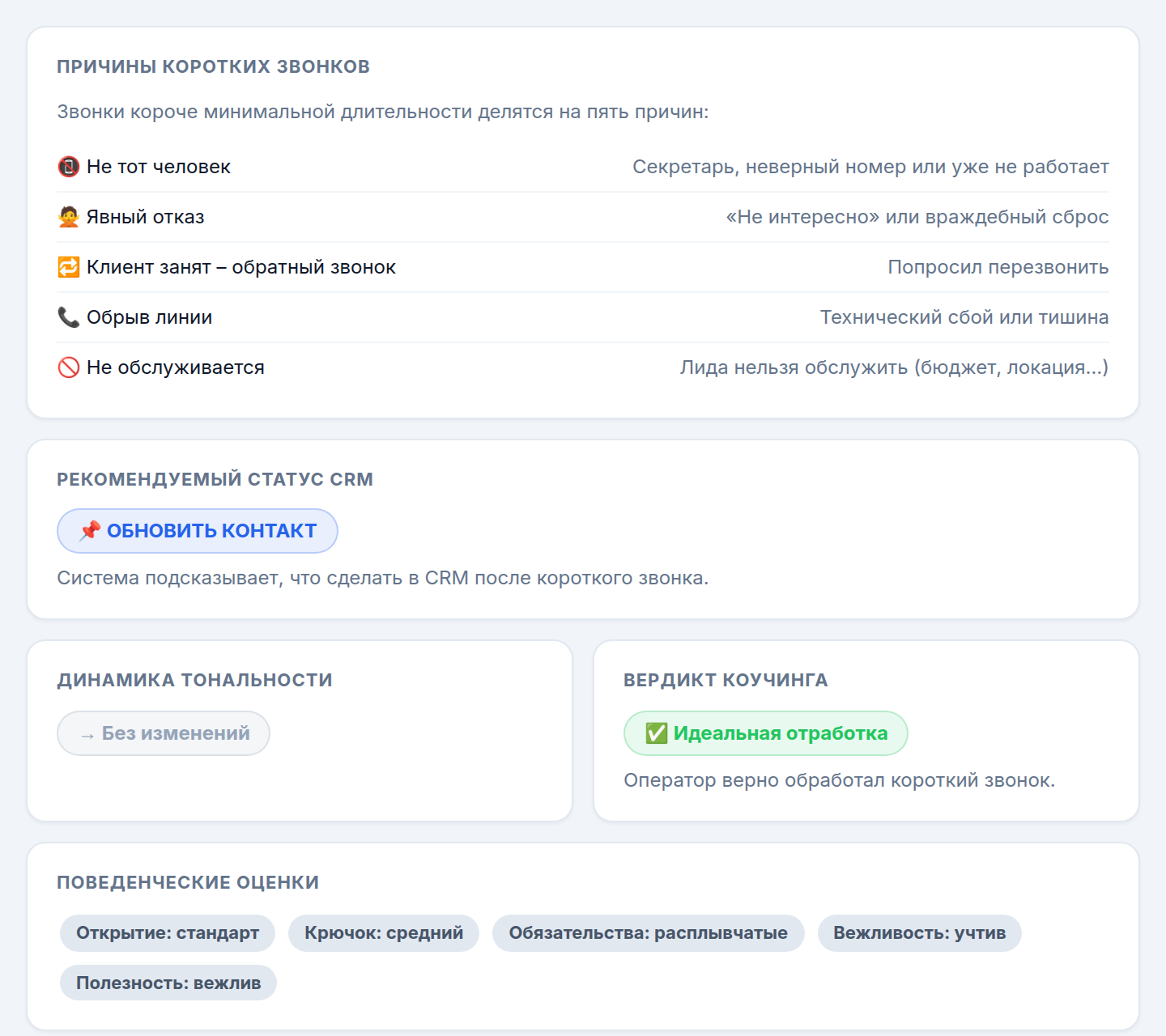
Task: Select the «Крючок: средний» behavior tag
Action: point(384,933)
